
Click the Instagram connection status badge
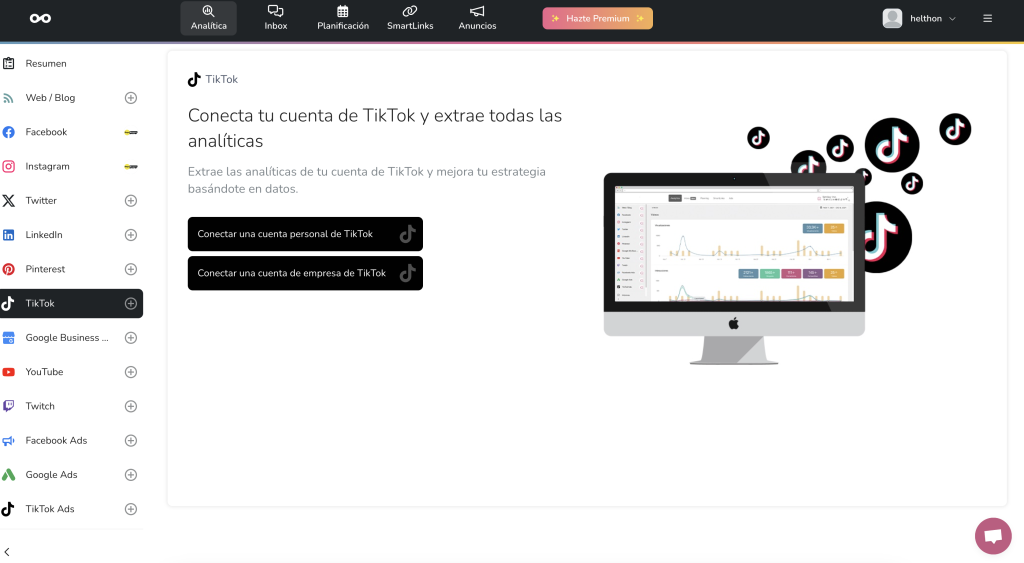coord(131,167)
